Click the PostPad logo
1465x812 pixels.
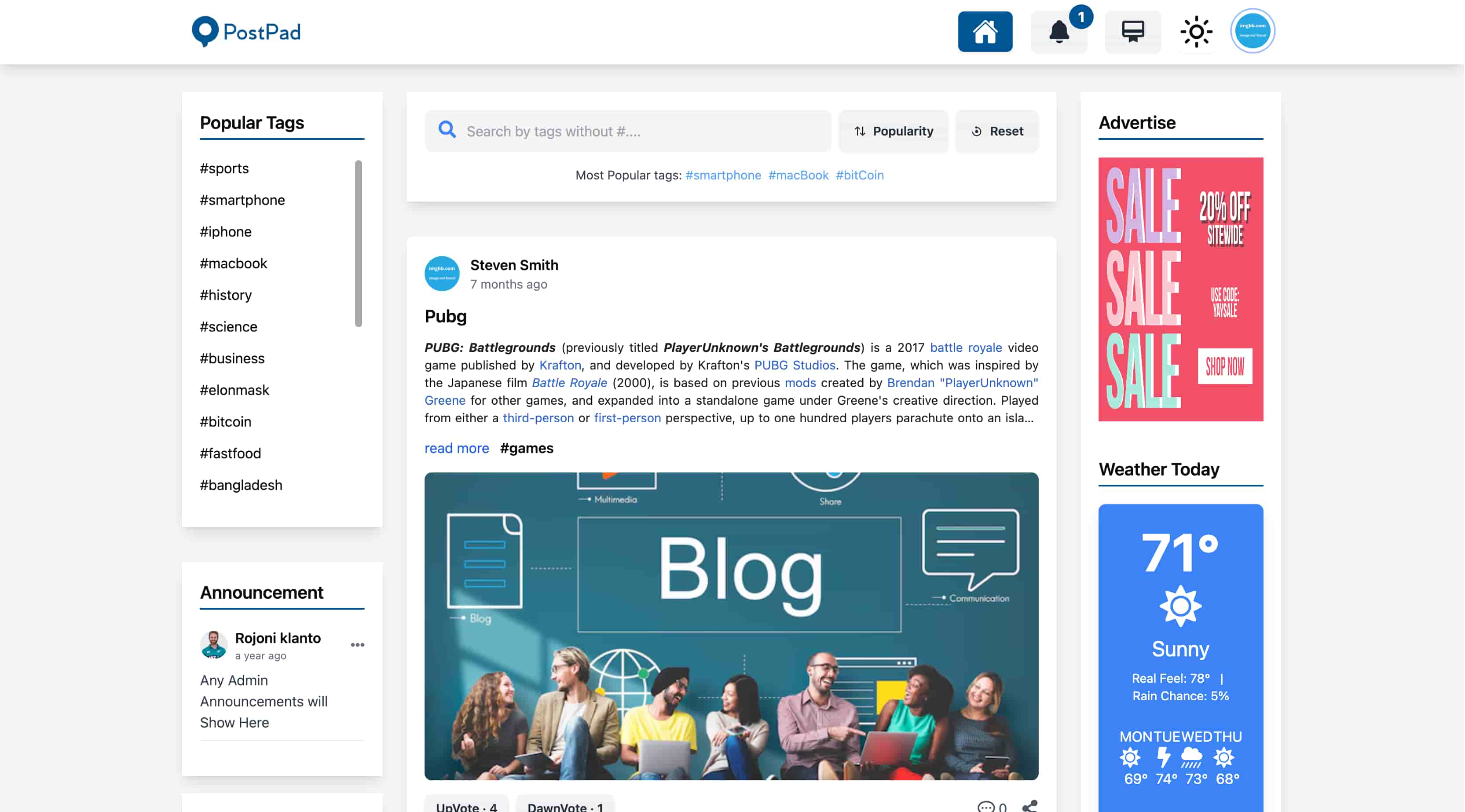click(246, 32)
